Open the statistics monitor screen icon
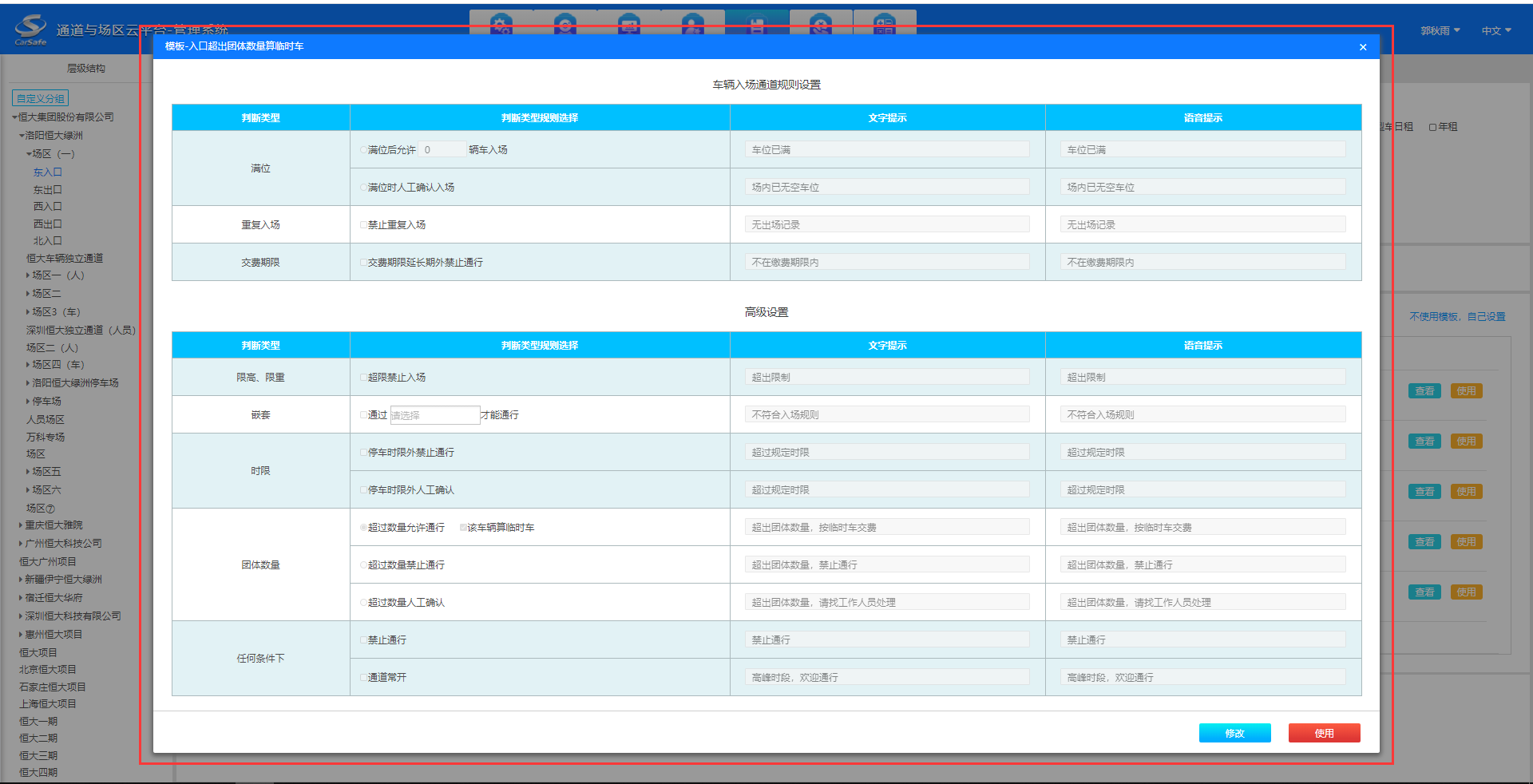The height and width of the screenshot is (784, 1533). tap(629, 24)
